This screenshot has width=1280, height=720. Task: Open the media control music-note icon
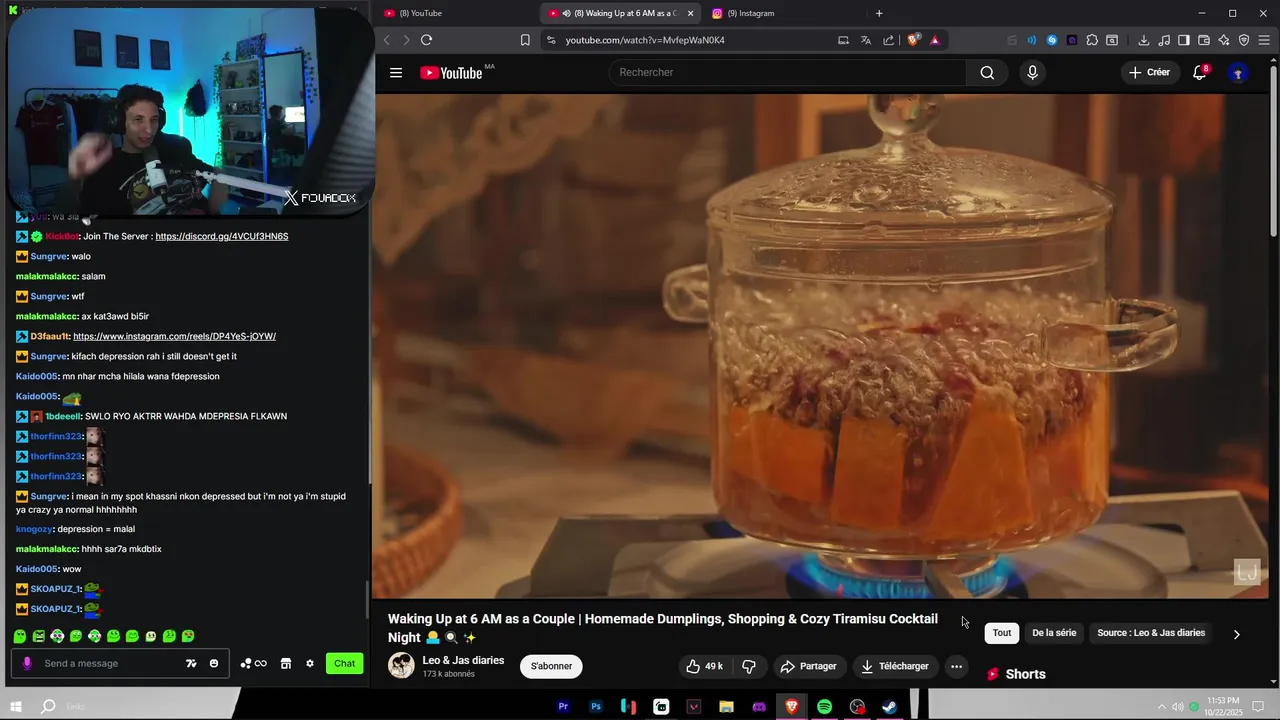click(1164, 40)
